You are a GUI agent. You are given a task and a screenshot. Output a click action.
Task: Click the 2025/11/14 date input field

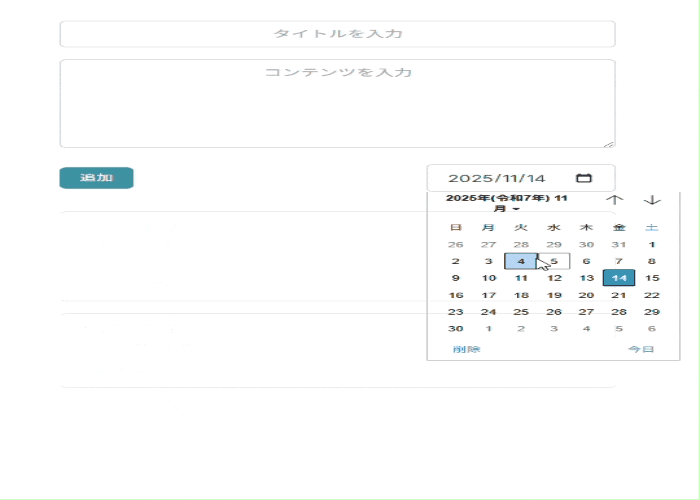[521, 178]
